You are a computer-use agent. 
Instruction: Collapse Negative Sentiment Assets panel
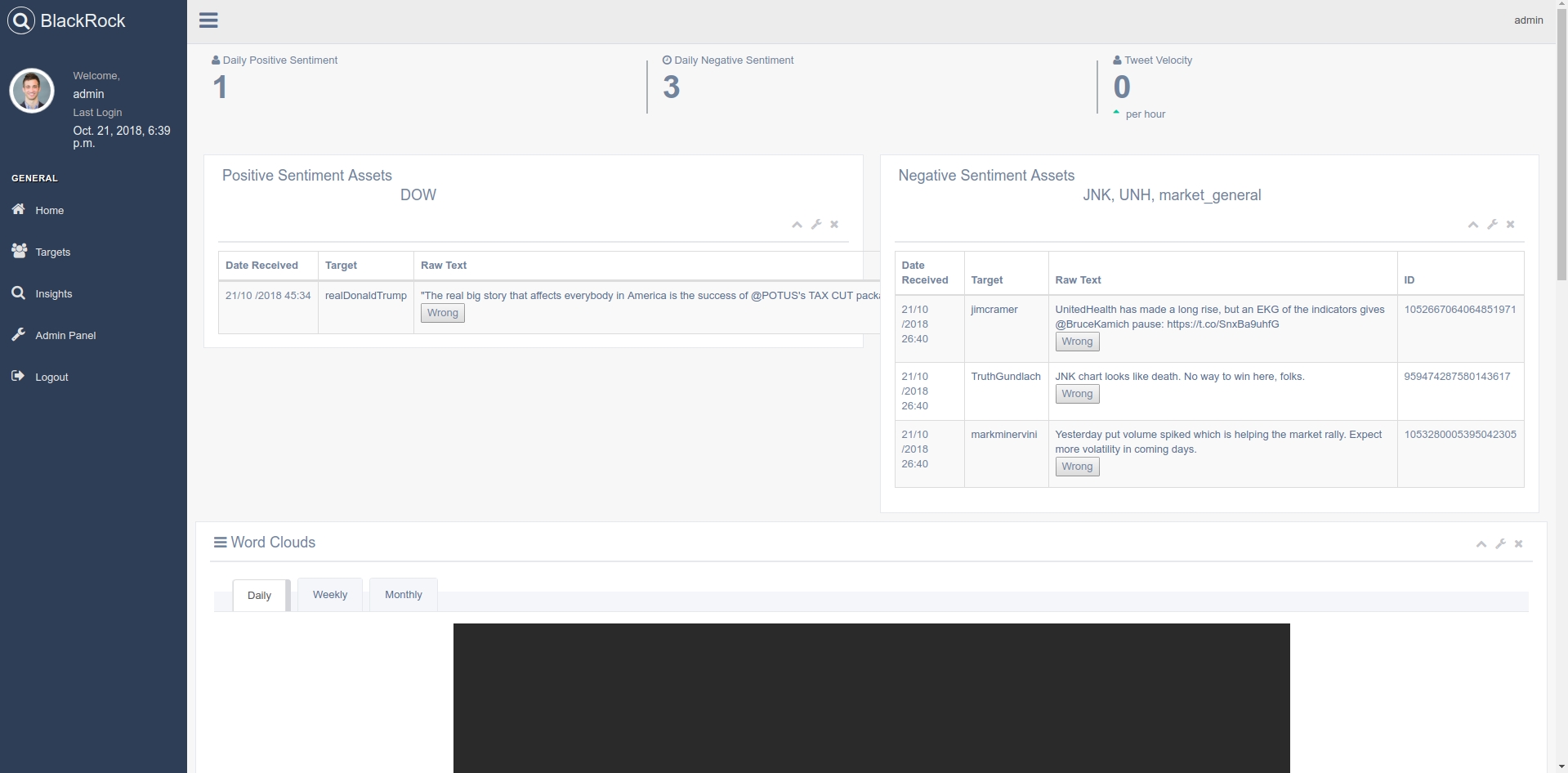[x=1473, y=225]
